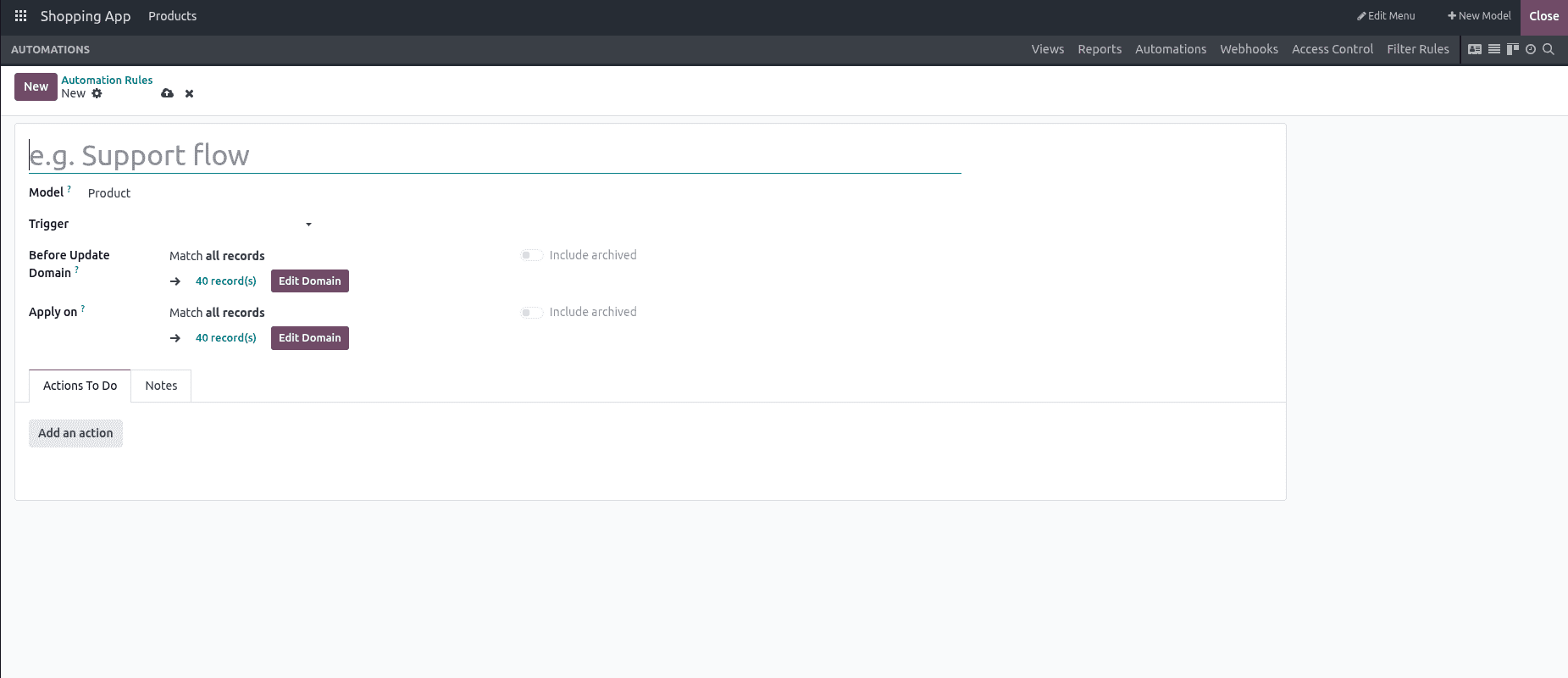The image size is (1568, 678).
Task: Click Add an action button
Action: pyautogui.click(x=75, y=433)
